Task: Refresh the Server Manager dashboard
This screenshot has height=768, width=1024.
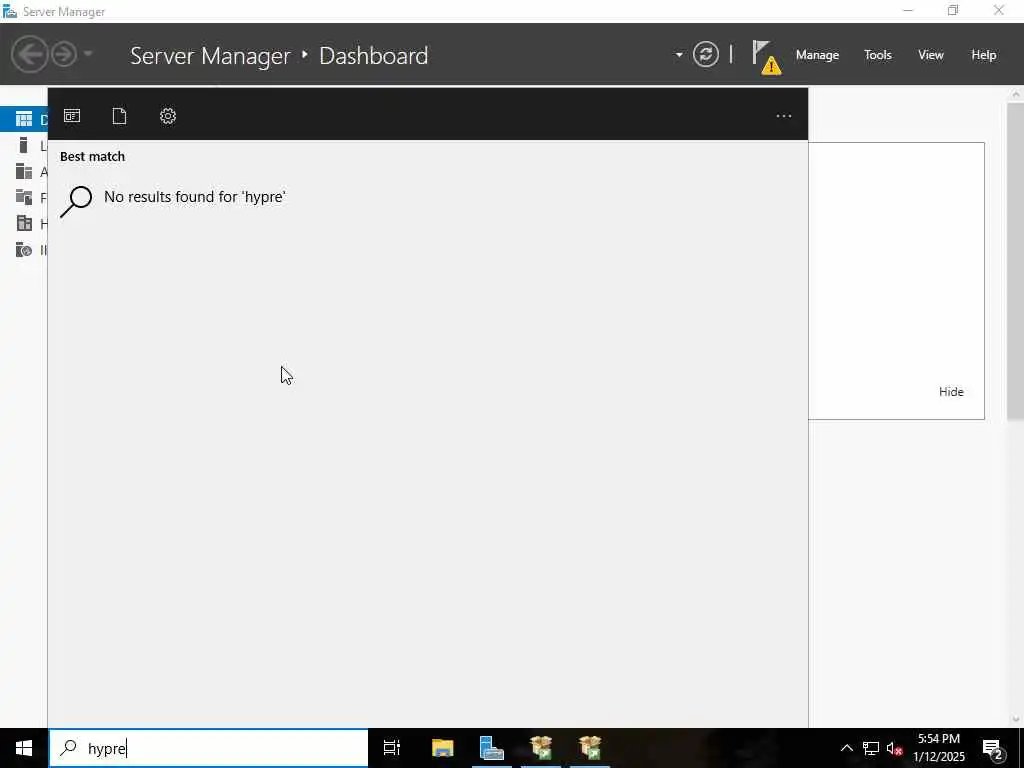Action: tap(705, 54)
